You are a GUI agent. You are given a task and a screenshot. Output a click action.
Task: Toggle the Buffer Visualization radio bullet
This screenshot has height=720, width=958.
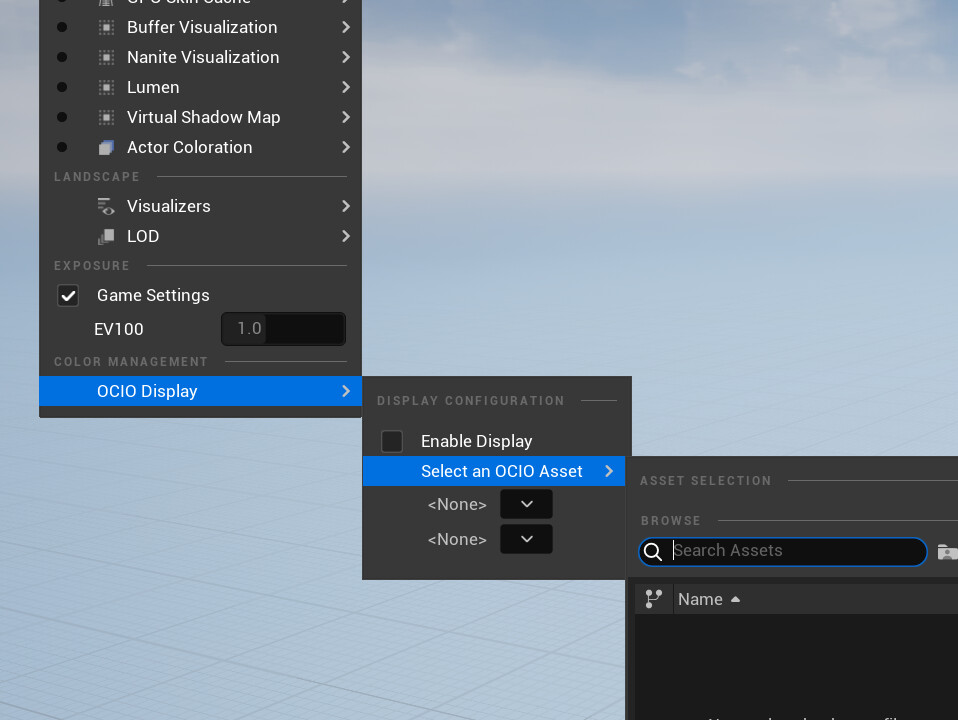[x=62, y=28]
